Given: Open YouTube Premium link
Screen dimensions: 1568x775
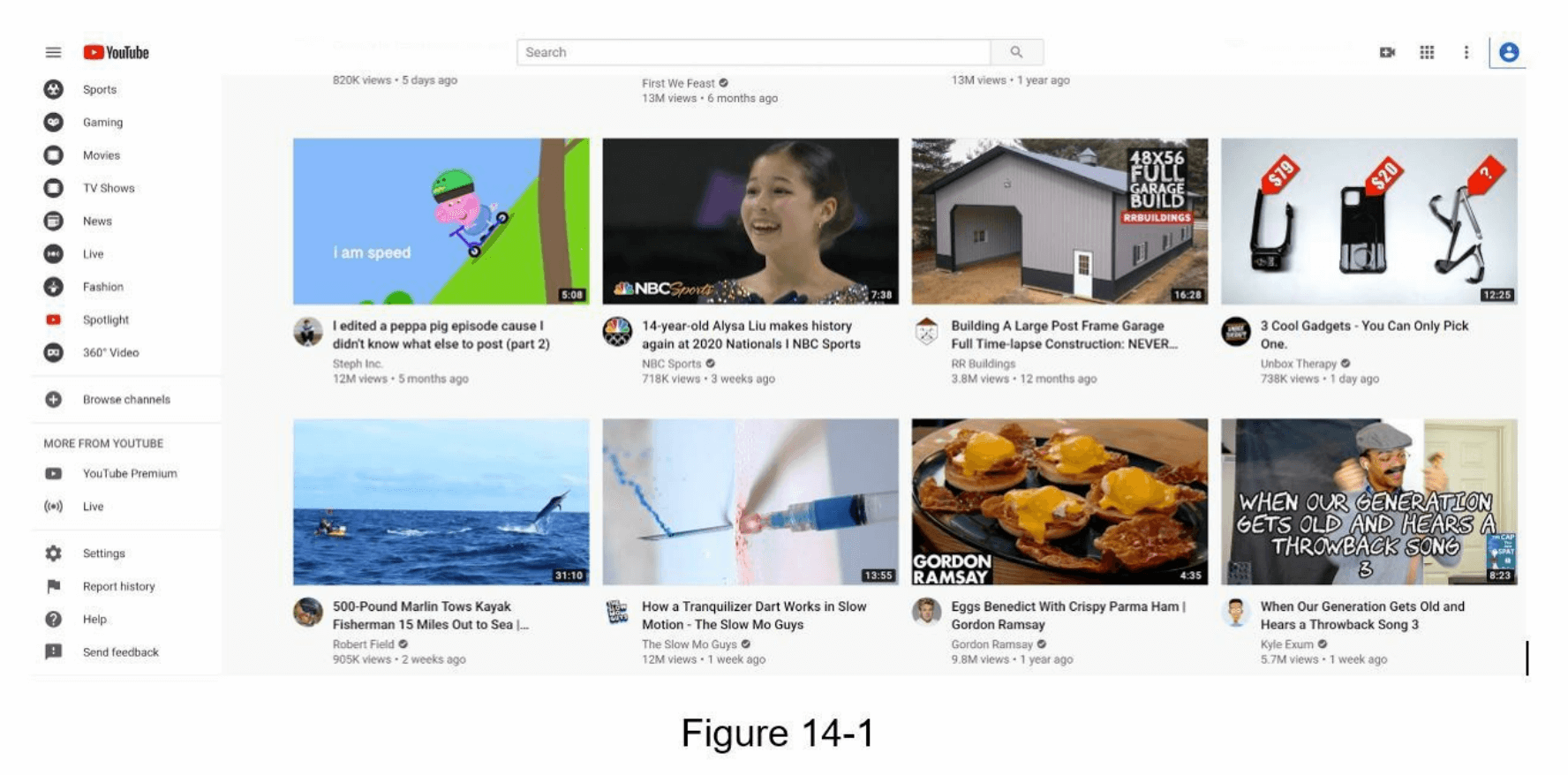Looking at the screenshot, I should coord(130,474).
